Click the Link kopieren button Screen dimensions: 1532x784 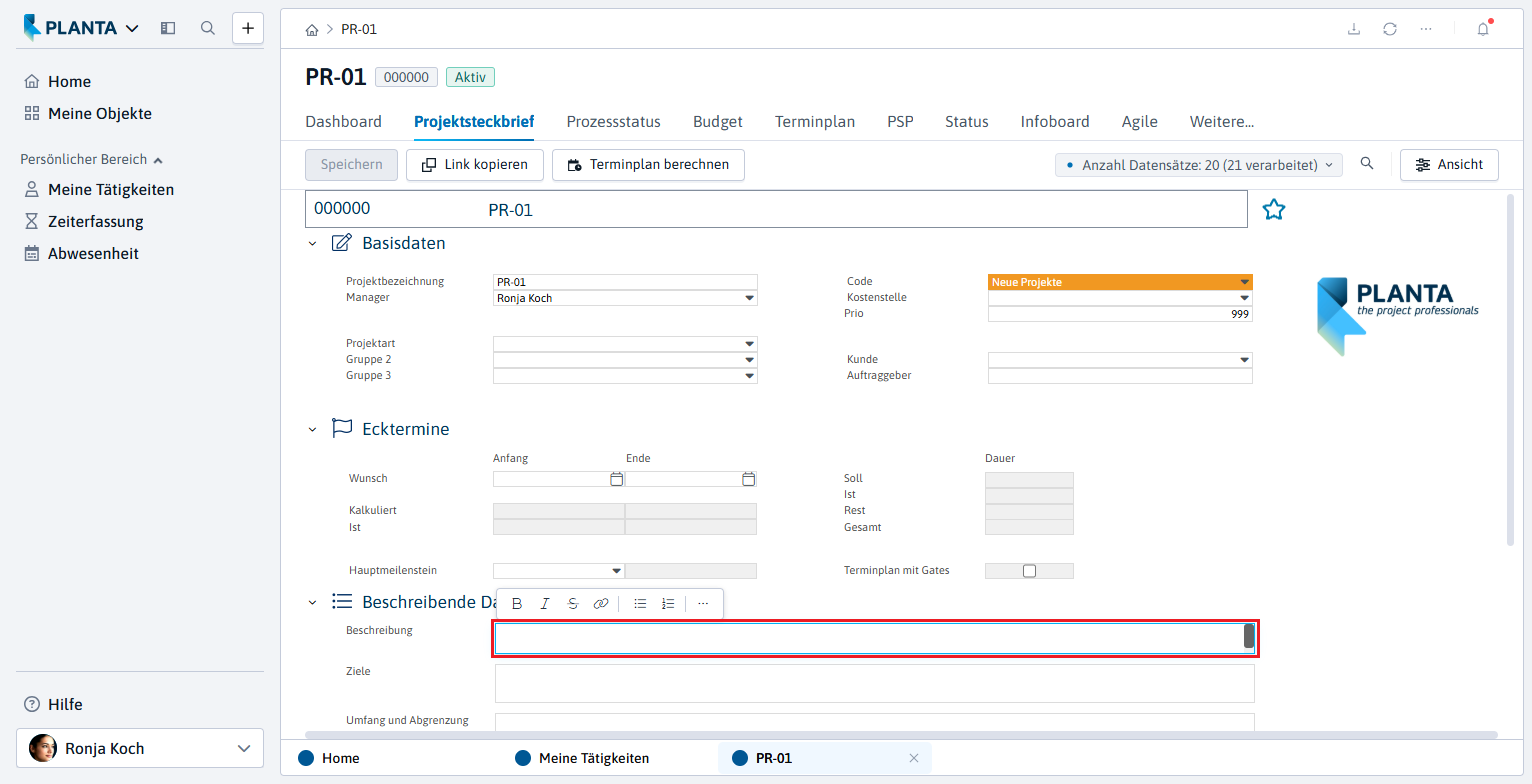click(x=474, y=165)
